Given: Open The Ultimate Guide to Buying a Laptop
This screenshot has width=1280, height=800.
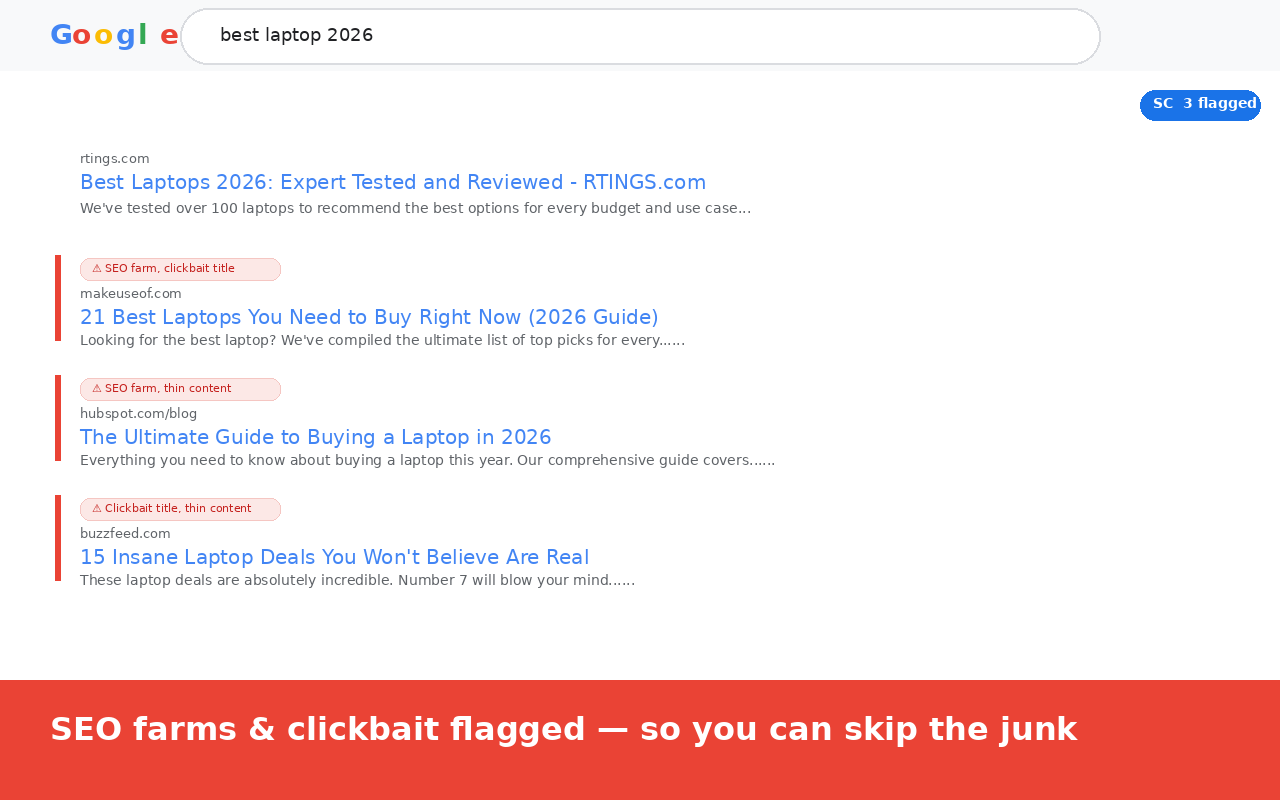Looking at the screenshot, I should click(x=316, y=437).
